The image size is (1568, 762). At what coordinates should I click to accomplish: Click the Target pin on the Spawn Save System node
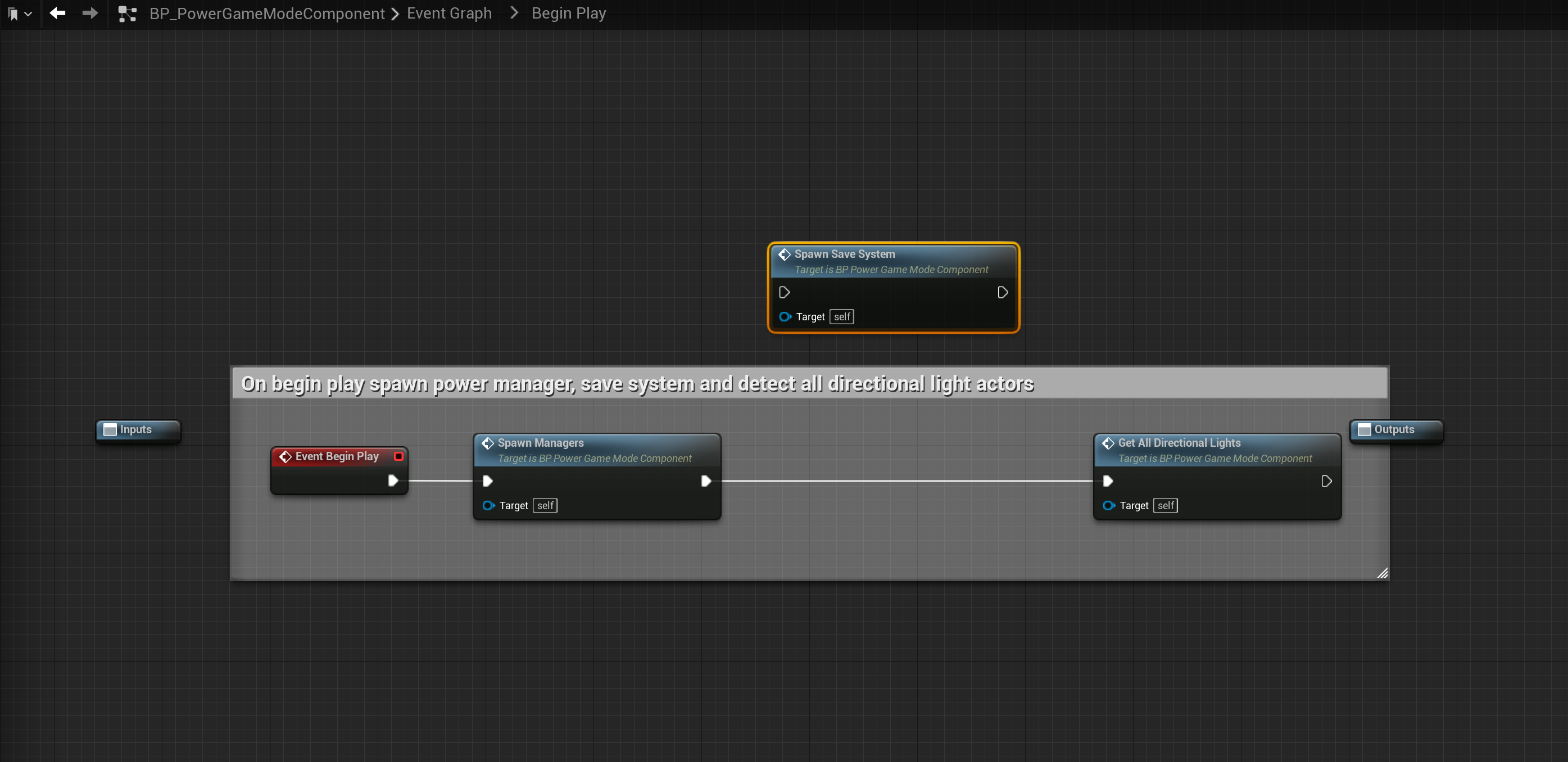785,316
